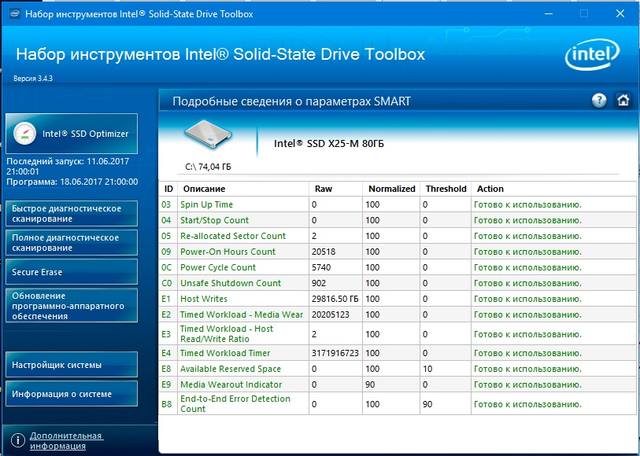Run Быстрое диагностическое сканирование
Image resolution: width=640 pixels, height=456 pixels.
[72, 214]
